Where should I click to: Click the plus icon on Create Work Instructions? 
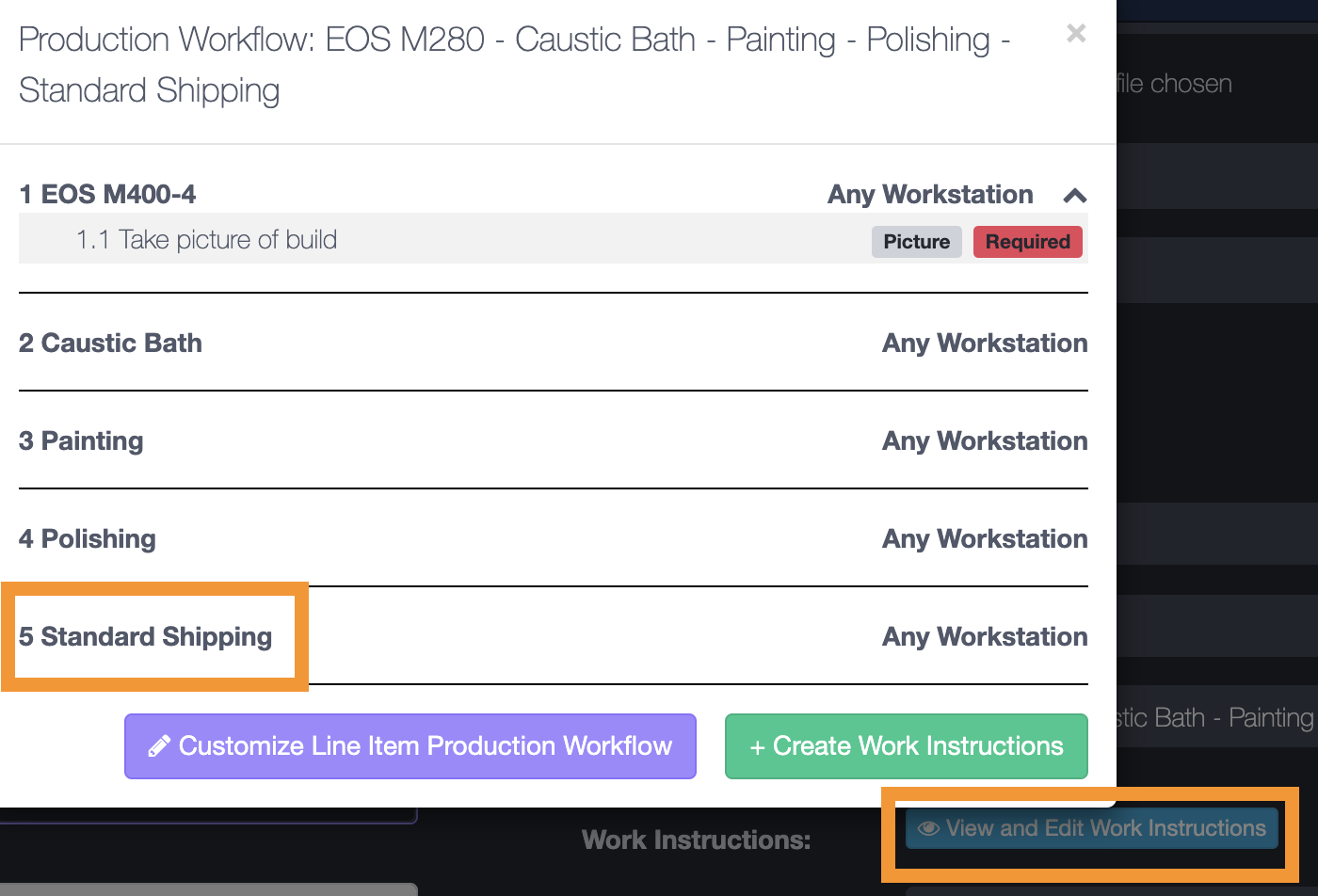click(x=757, y=747)
